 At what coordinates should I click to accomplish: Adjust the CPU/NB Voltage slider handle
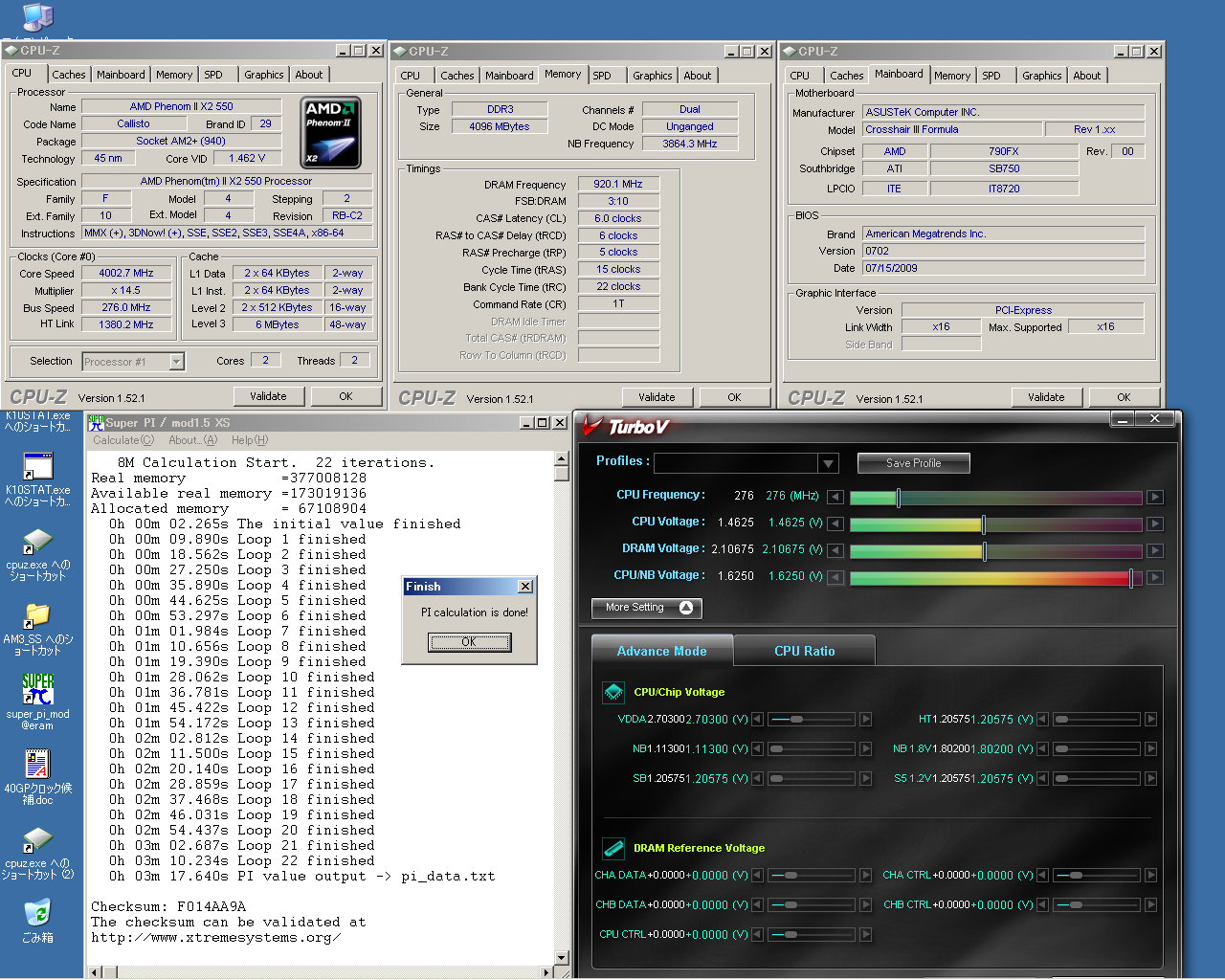tap(1131, 577)
